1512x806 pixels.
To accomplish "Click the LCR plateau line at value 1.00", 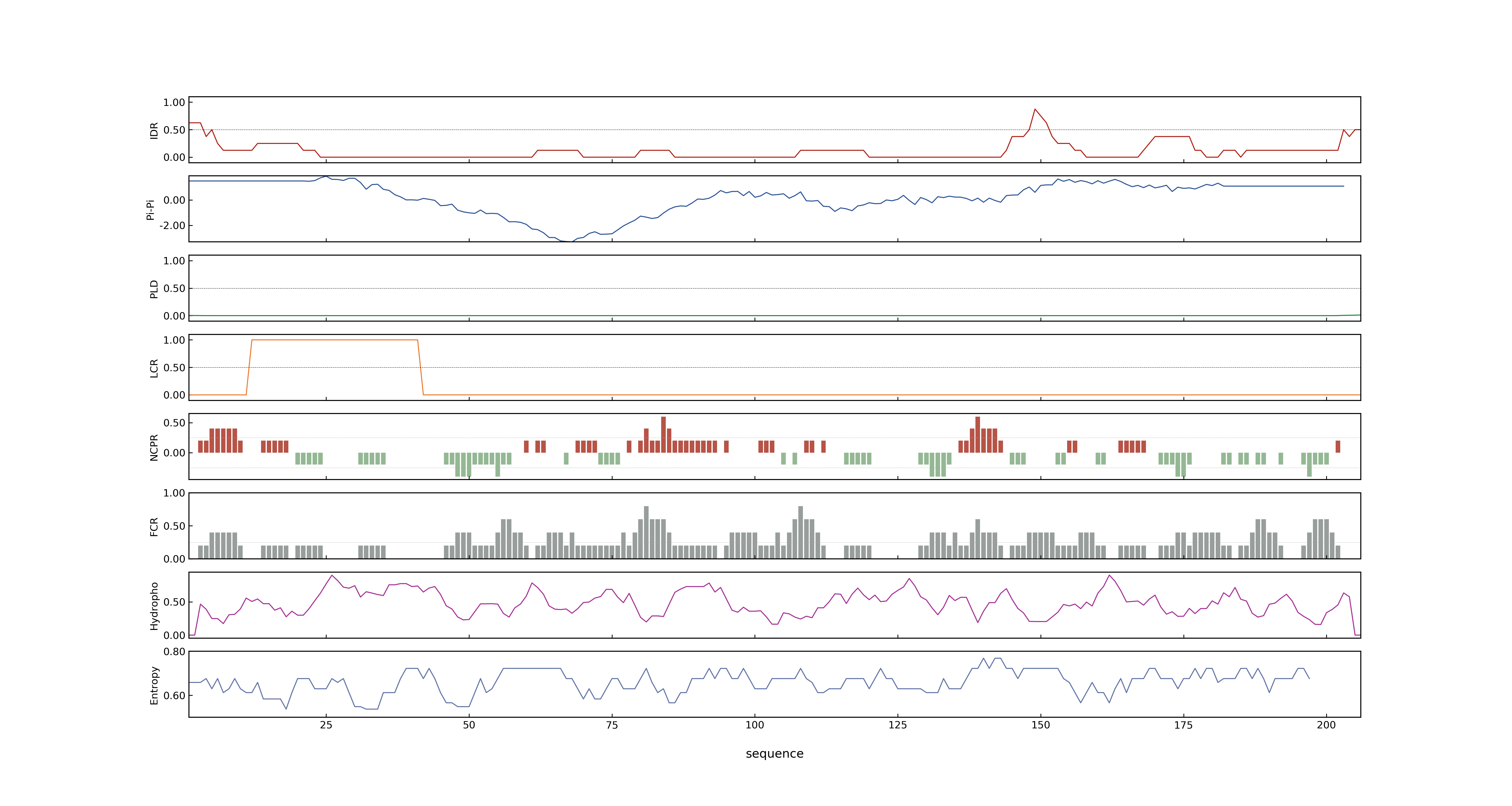I will point(335,340).
